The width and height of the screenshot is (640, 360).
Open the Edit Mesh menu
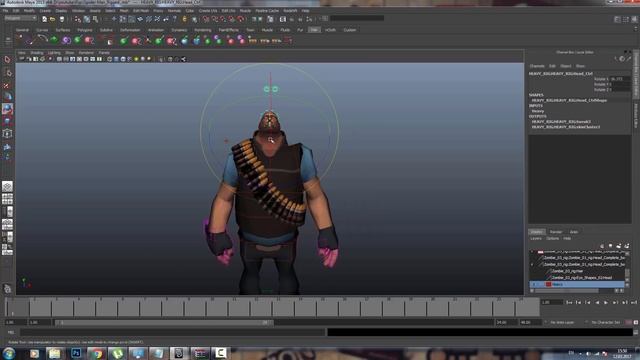(141, 11)
